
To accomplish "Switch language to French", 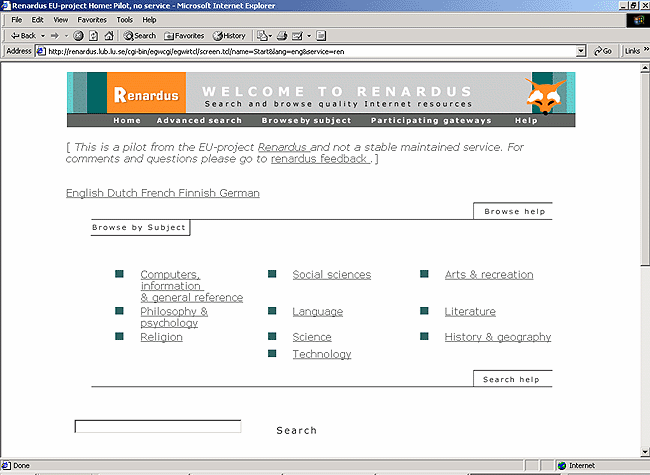I will point(158,193).
